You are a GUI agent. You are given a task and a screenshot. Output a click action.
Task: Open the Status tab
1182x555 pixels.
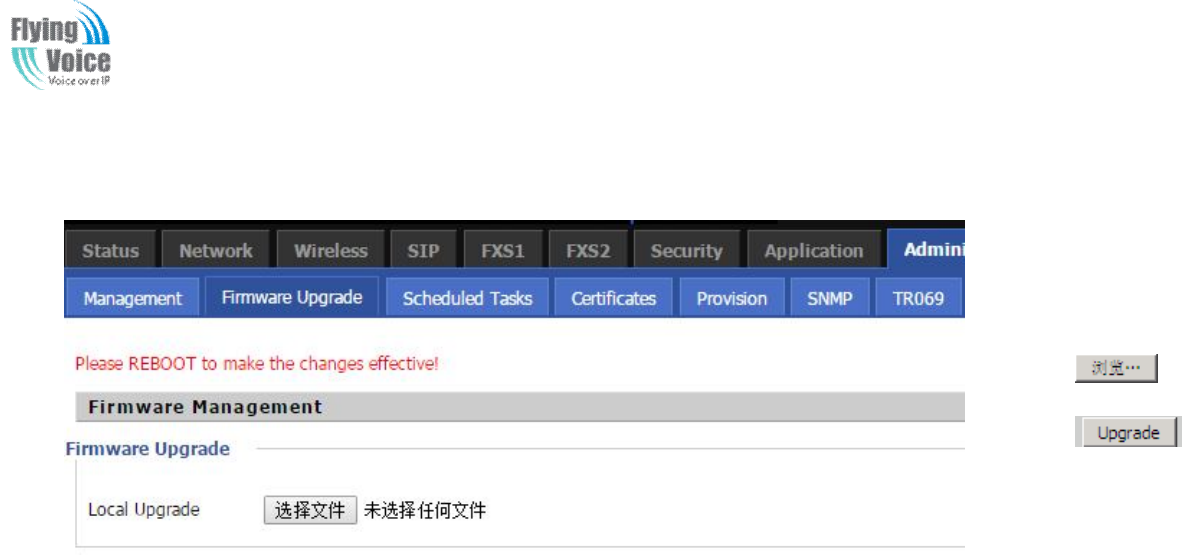pyautogui.click(x=110, y=250)
